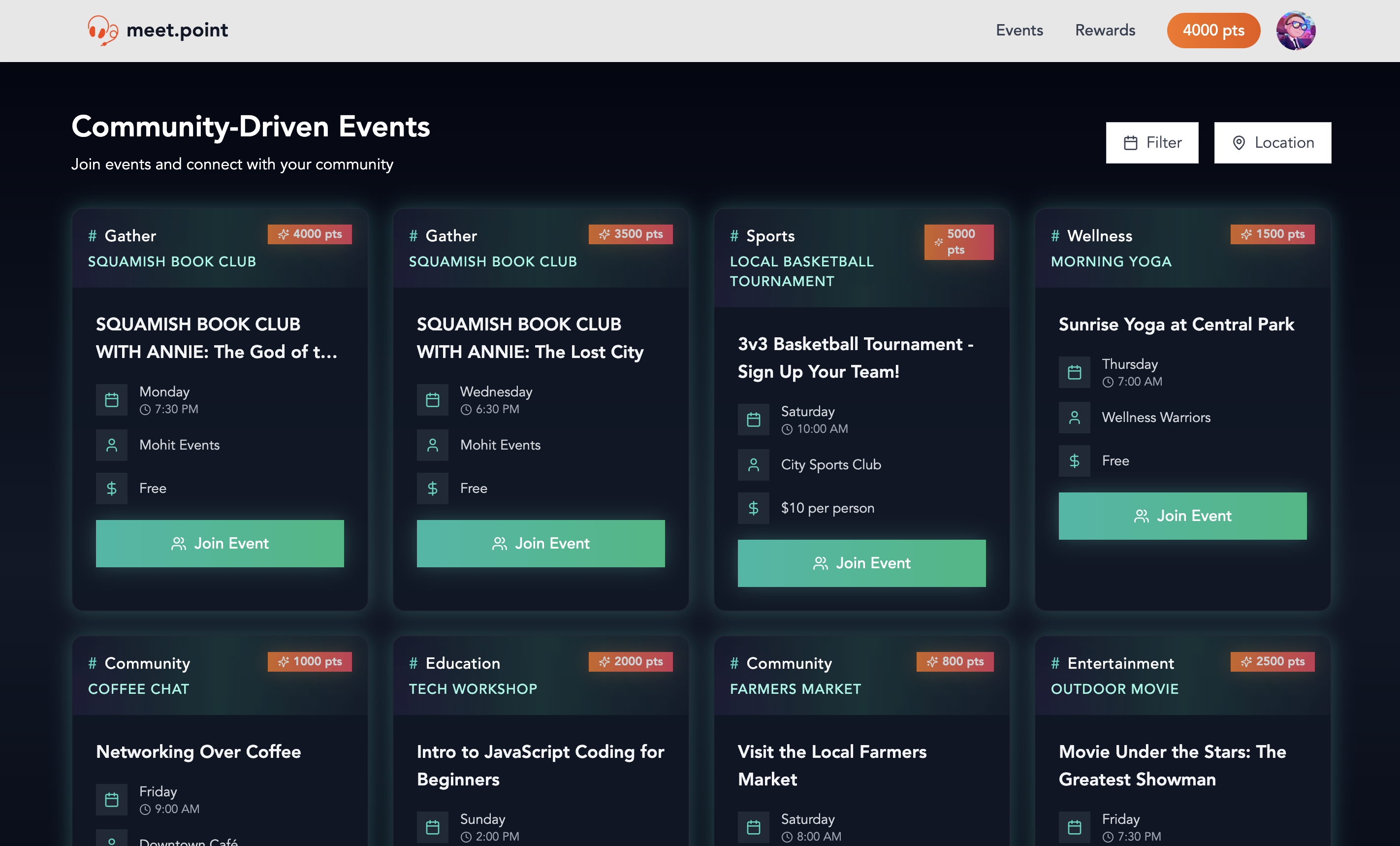Click the orange 4000 pts balance button
The image size is (1400, 846).
point(1213,30)
